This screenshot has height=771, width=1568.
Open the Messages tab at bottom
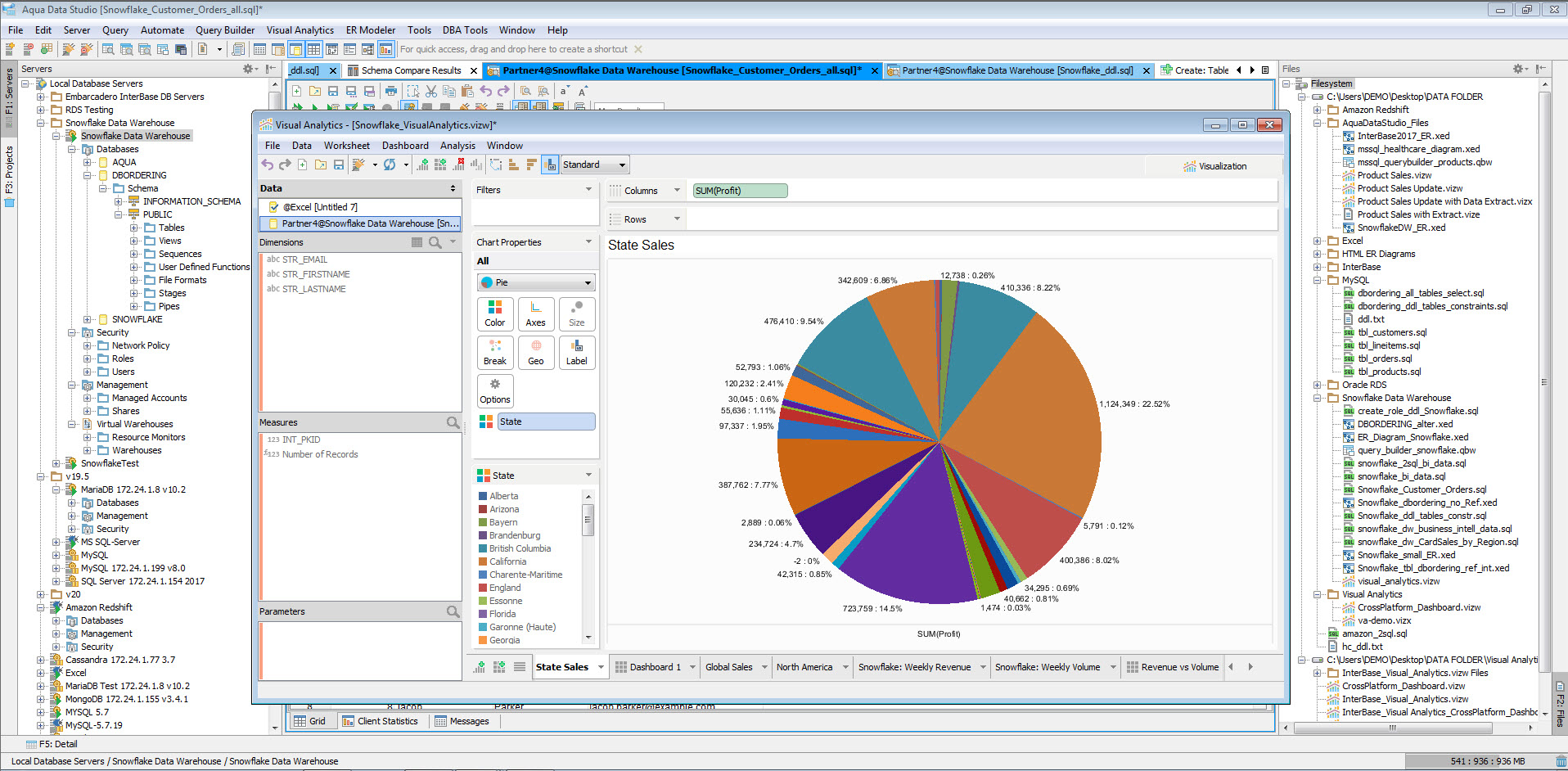[462, 721]
